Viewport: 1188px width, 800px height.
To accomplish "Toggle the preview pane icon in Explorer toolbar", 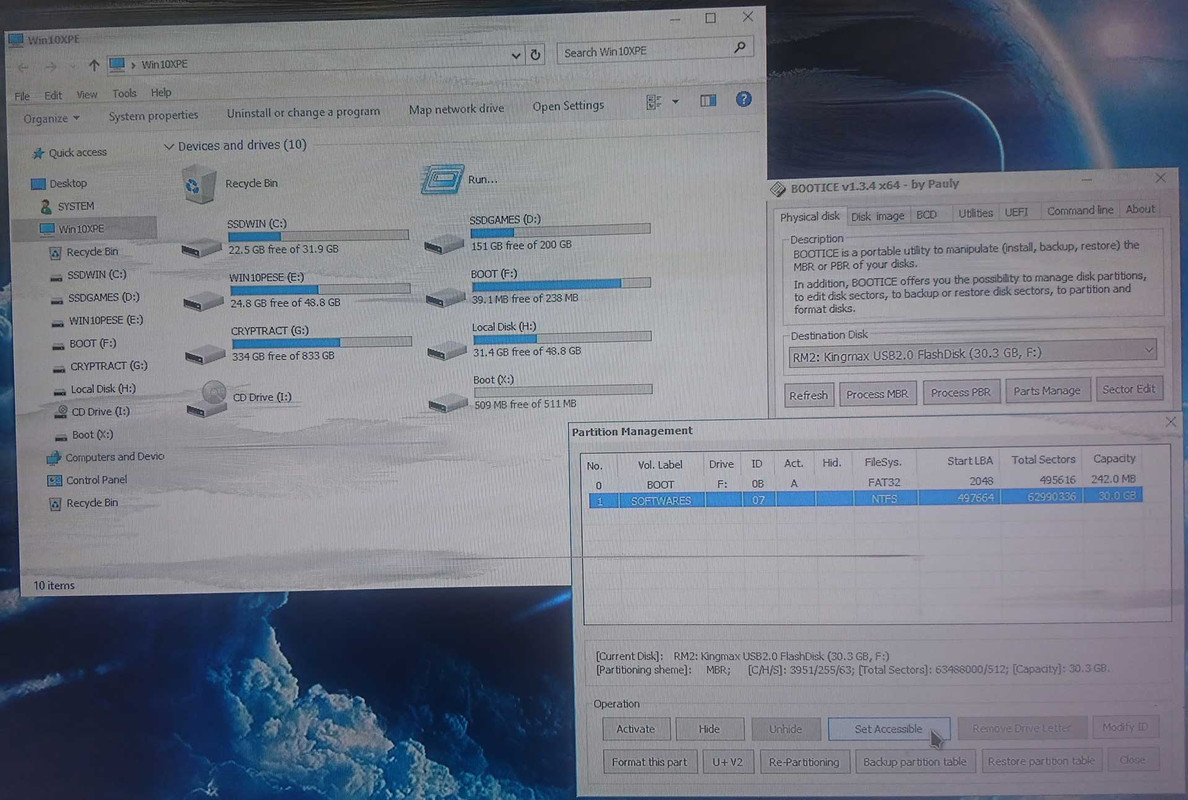I will pos(708,101).
